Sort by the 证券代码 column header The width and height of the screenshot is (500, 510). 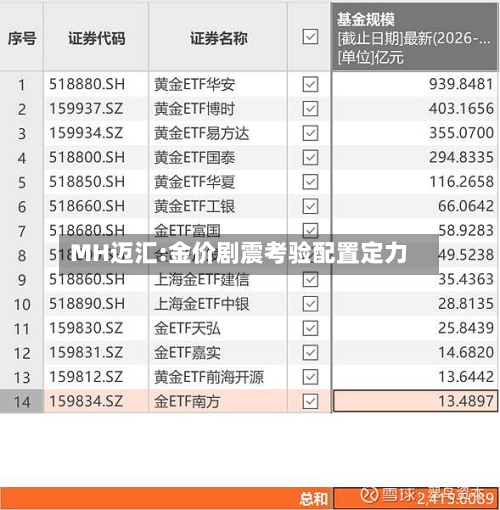[96, 38]
